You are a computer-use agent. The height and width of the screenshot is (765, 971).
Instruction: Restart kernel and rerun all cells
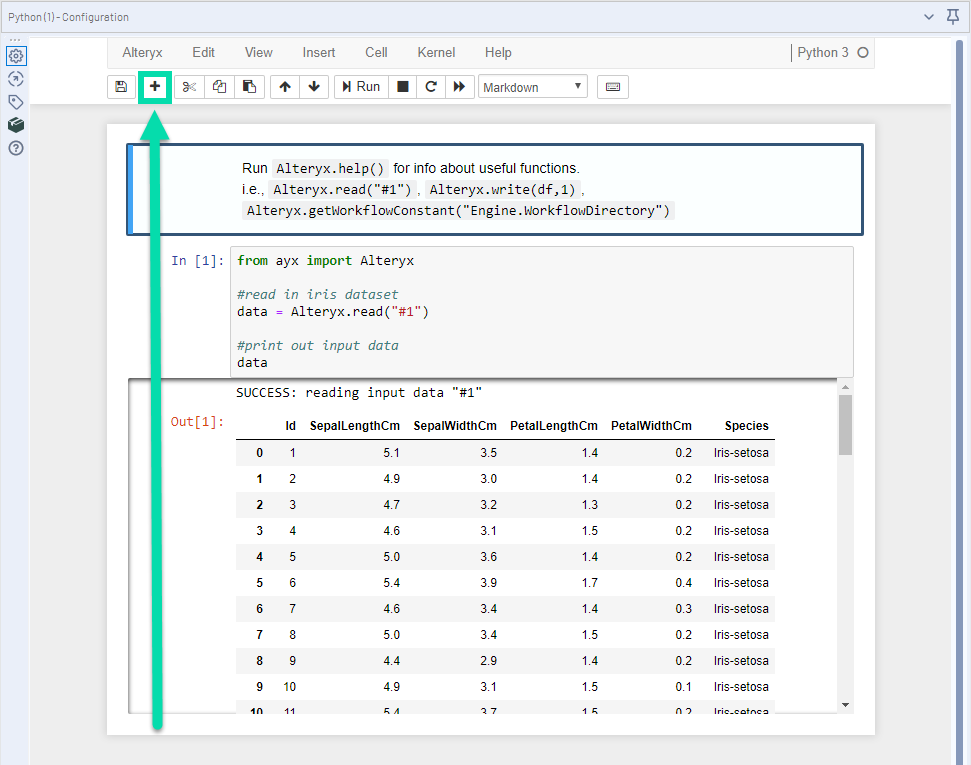(459, 87)
